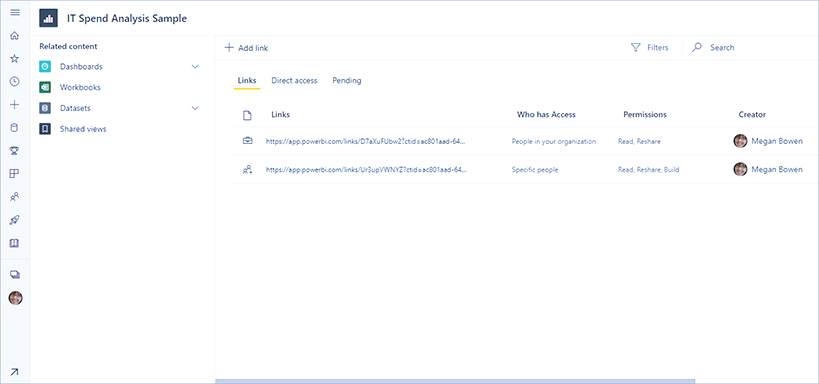Click the horizontal scrollbar at bottom

coord(455,381)
